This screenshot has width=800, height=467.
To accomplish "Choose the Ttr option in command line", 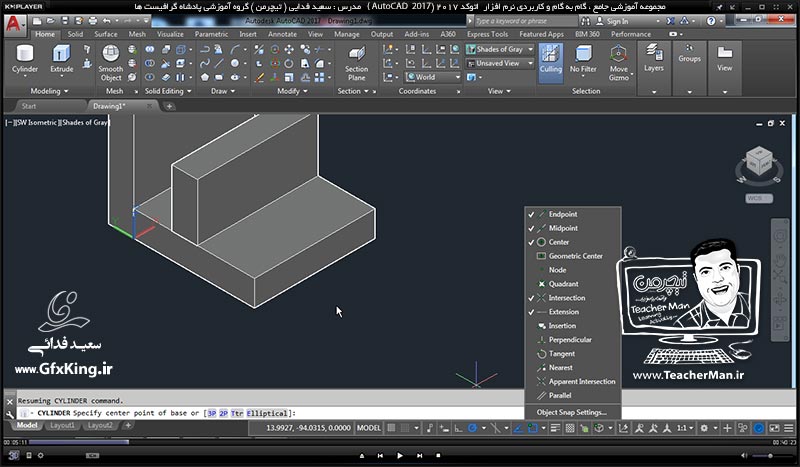I will pyautogui.click(x=237, y=413).
